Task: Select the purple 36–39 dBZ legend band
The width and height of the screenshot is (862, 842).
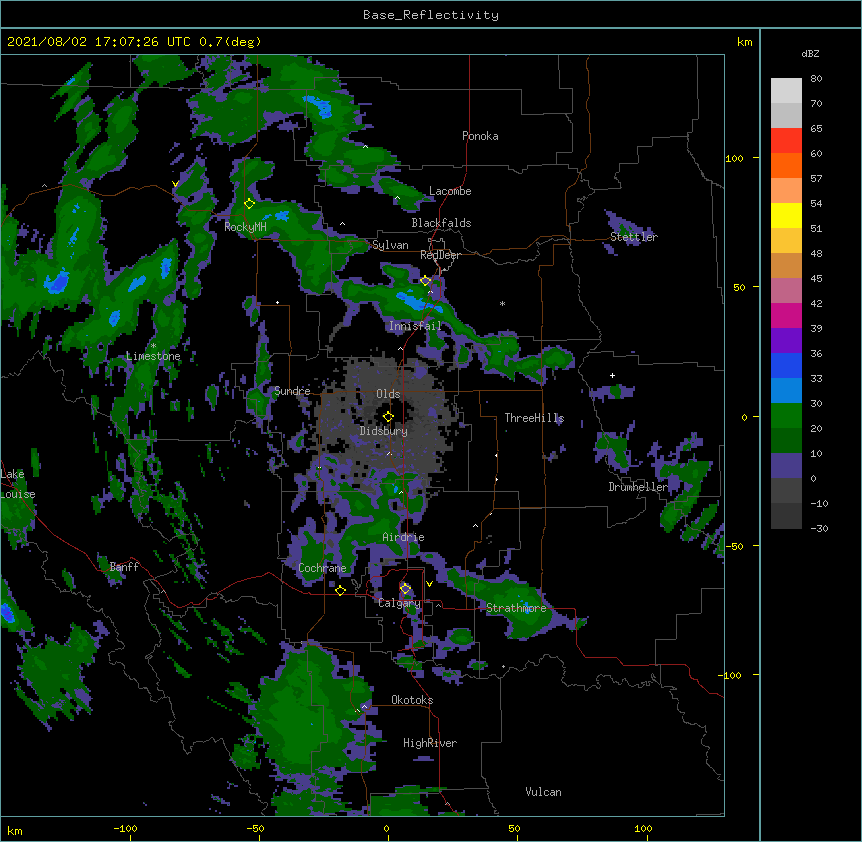Action: [786, 341]
